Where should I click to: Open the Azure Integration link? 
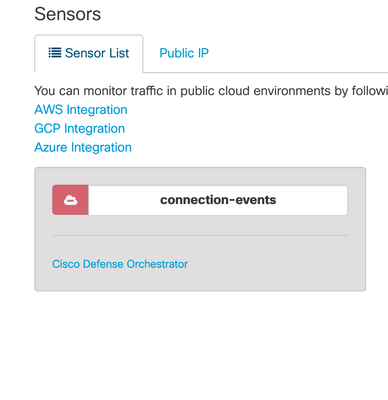pos(83,147)
